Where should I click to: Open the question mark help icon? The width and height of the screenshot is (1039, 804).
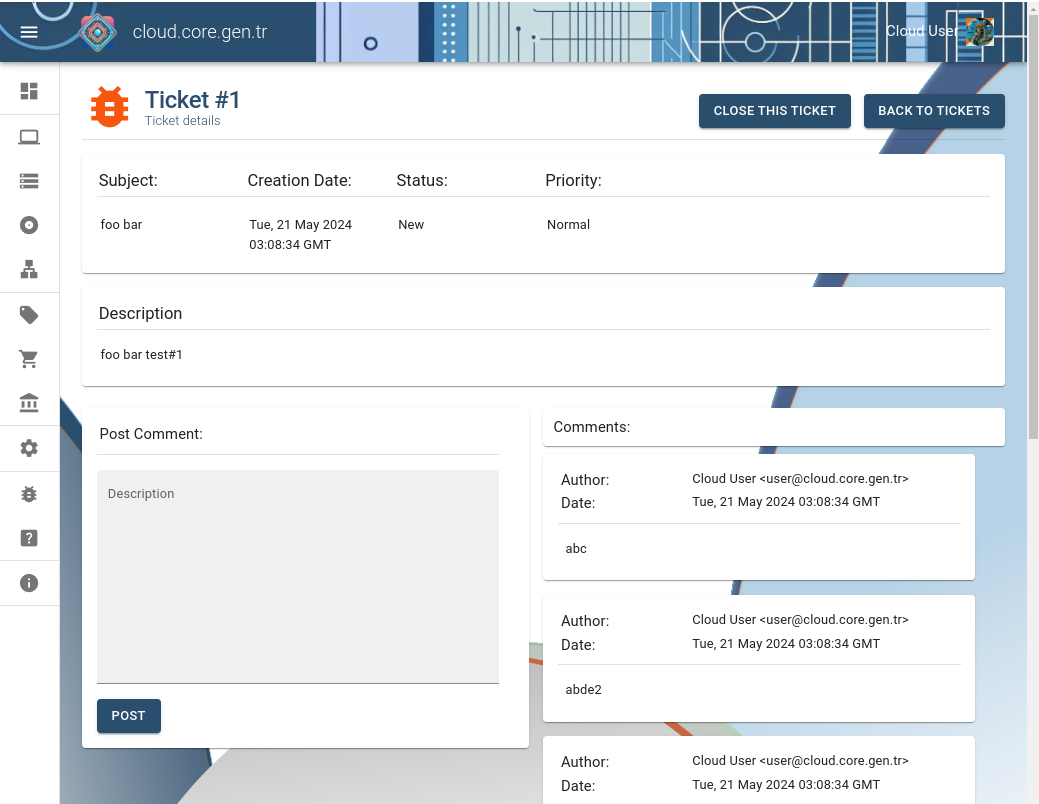[29, 538]
